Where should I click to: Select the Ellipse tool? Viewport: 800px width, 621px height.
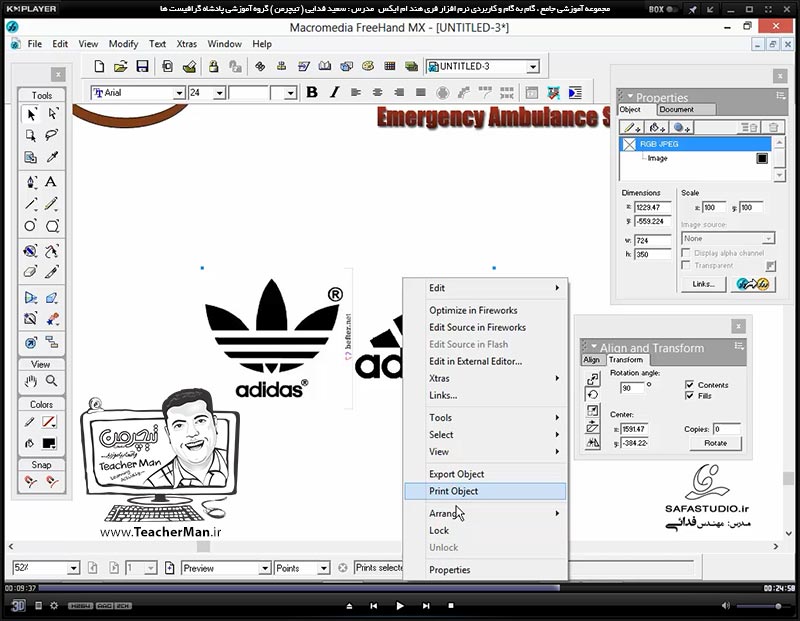pos(31,226)
